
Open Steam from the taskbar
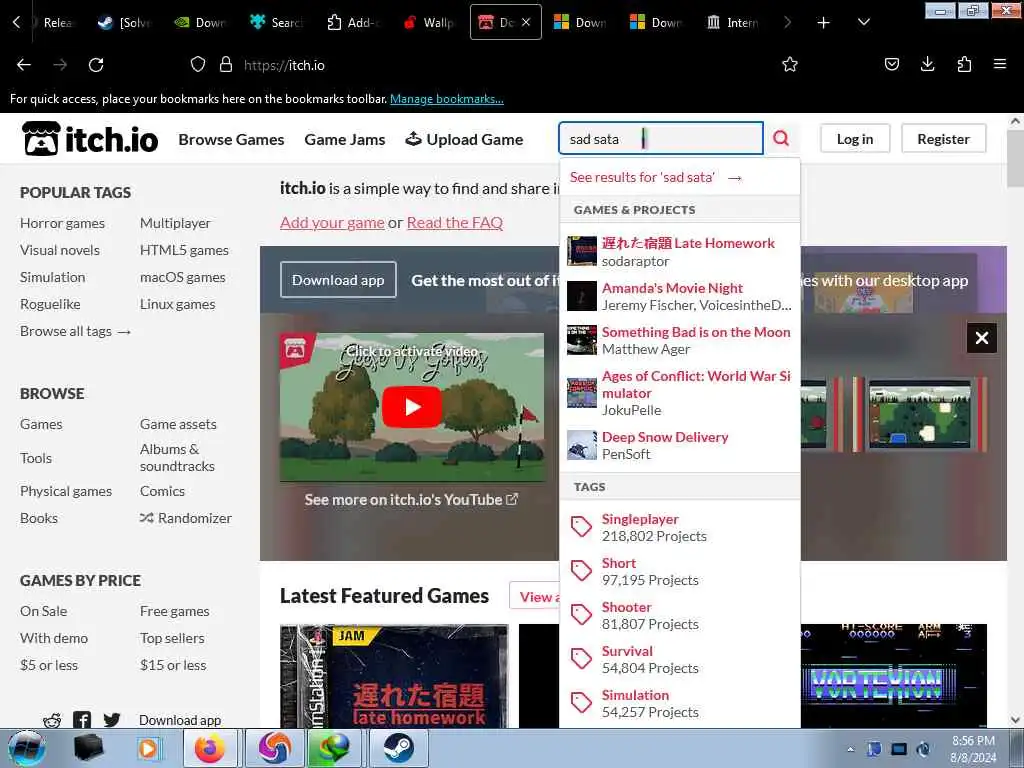398,748
